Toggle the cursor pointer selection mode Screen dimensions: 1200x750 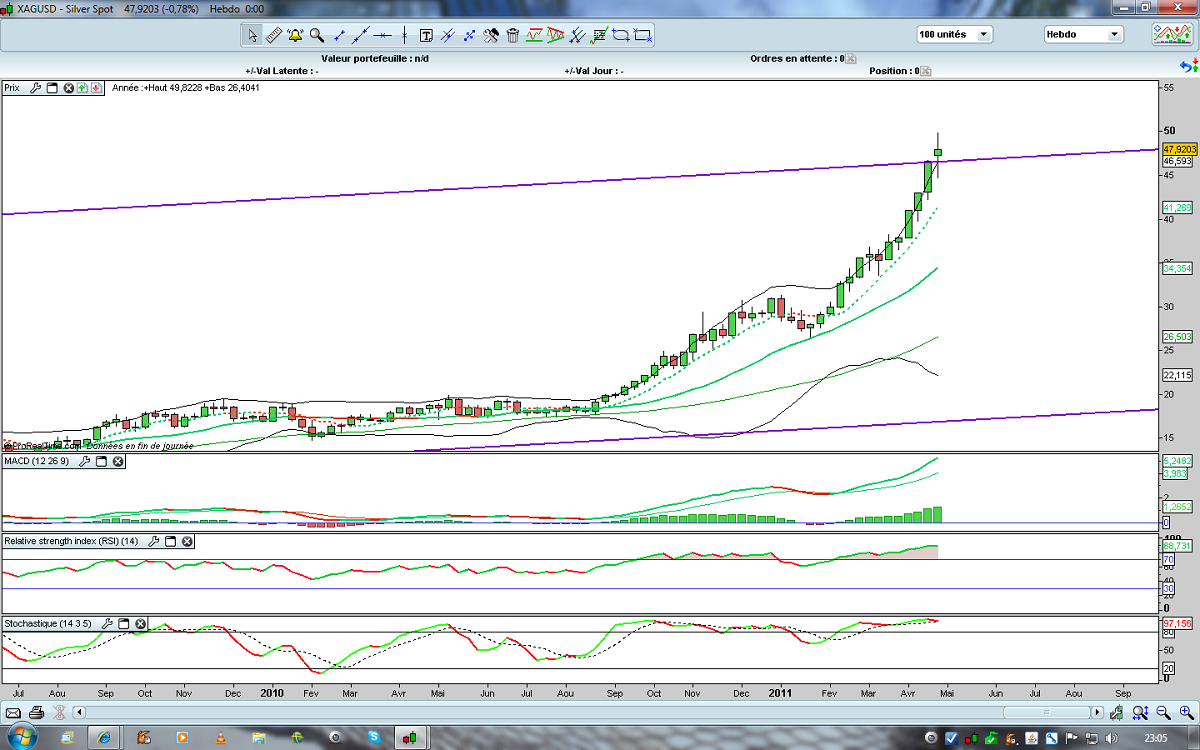pyautogui.click(x=252, y=36)
